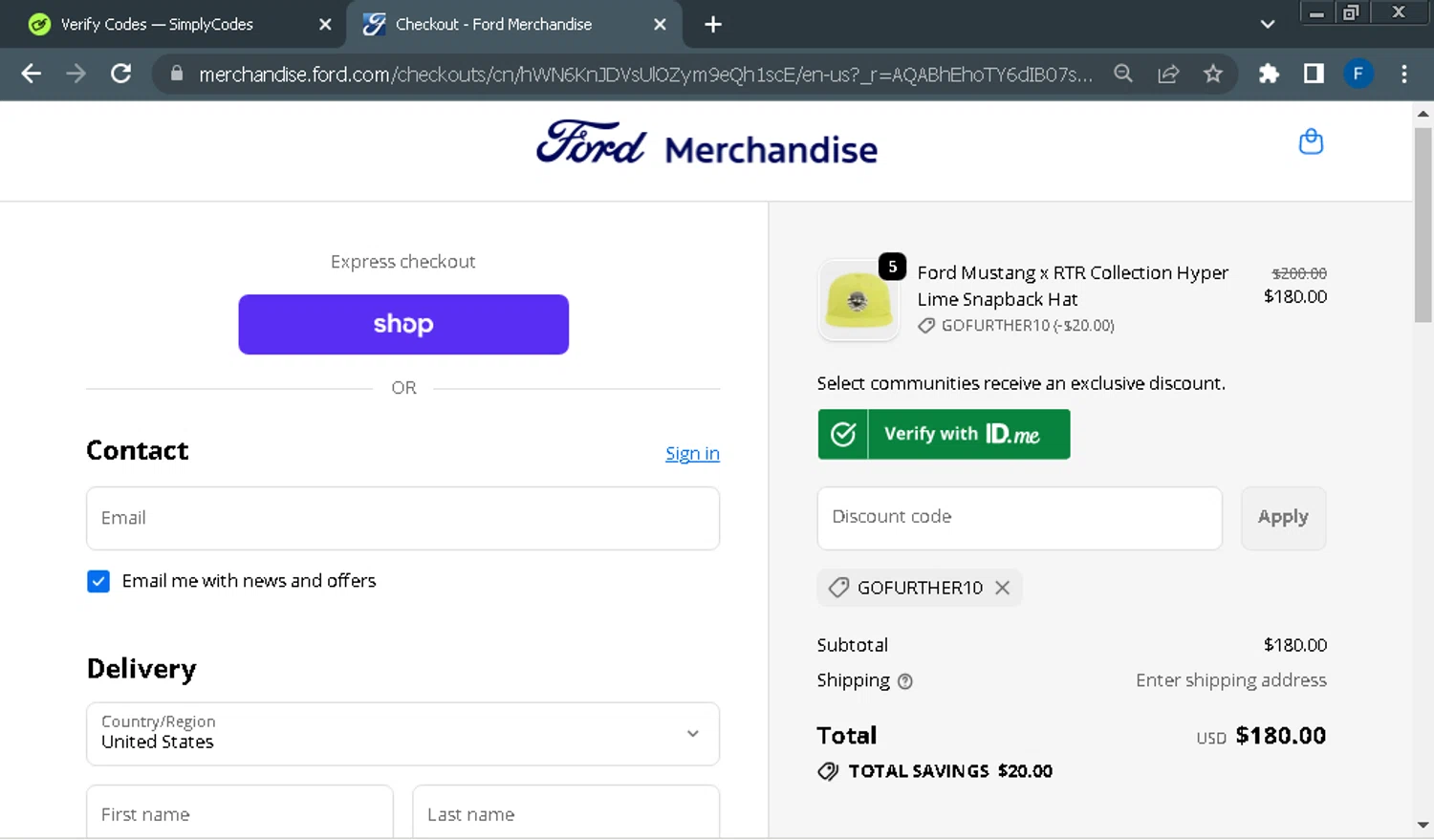The image size is (1434, 840).
Task: Restore down the browser window
Action: (1351, 13)
